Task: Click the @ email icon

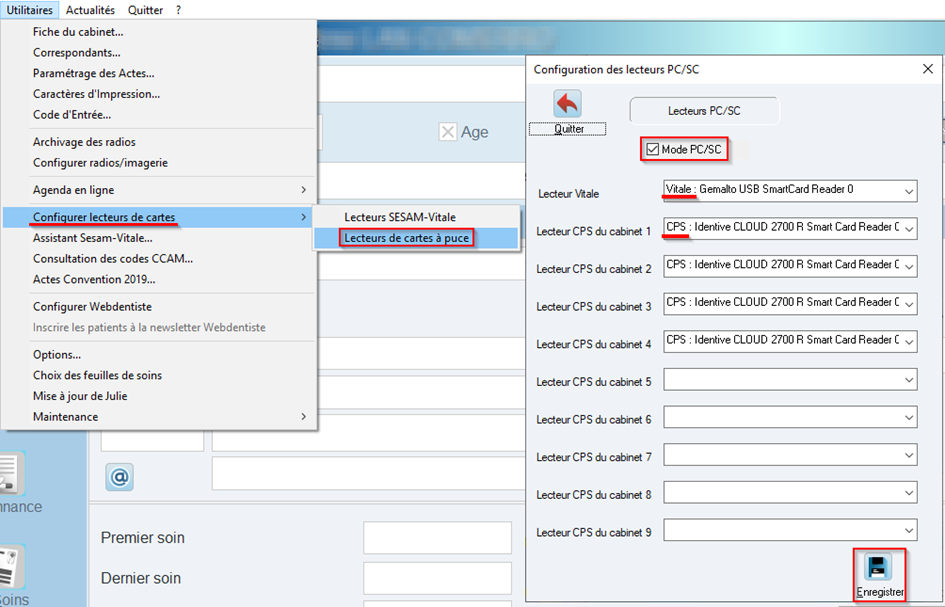Action: click(119, 477)
